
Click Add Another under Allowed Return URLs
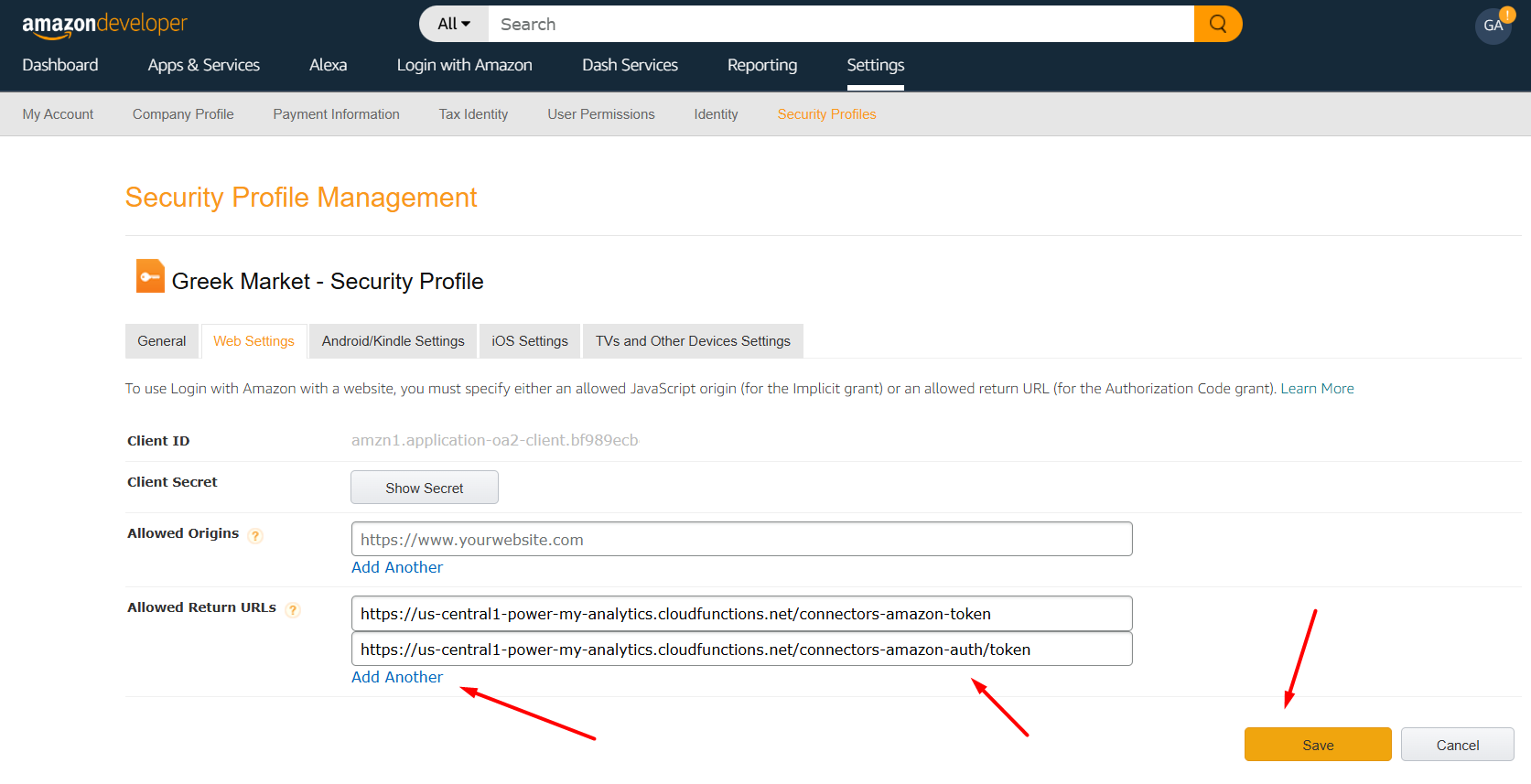tap(397, 677)
